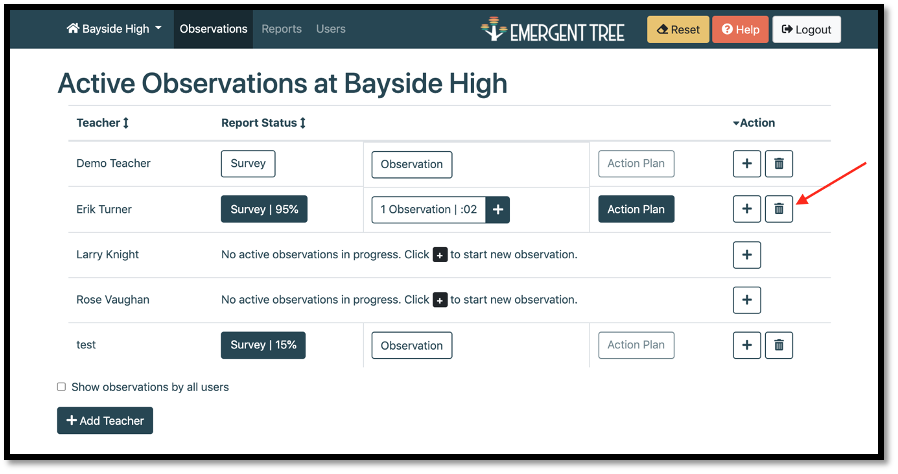Click the plus icon in Rose Vaughan's Action column
Image resolution: width=898 pixels, height=474 pixels.
[747, 299]
